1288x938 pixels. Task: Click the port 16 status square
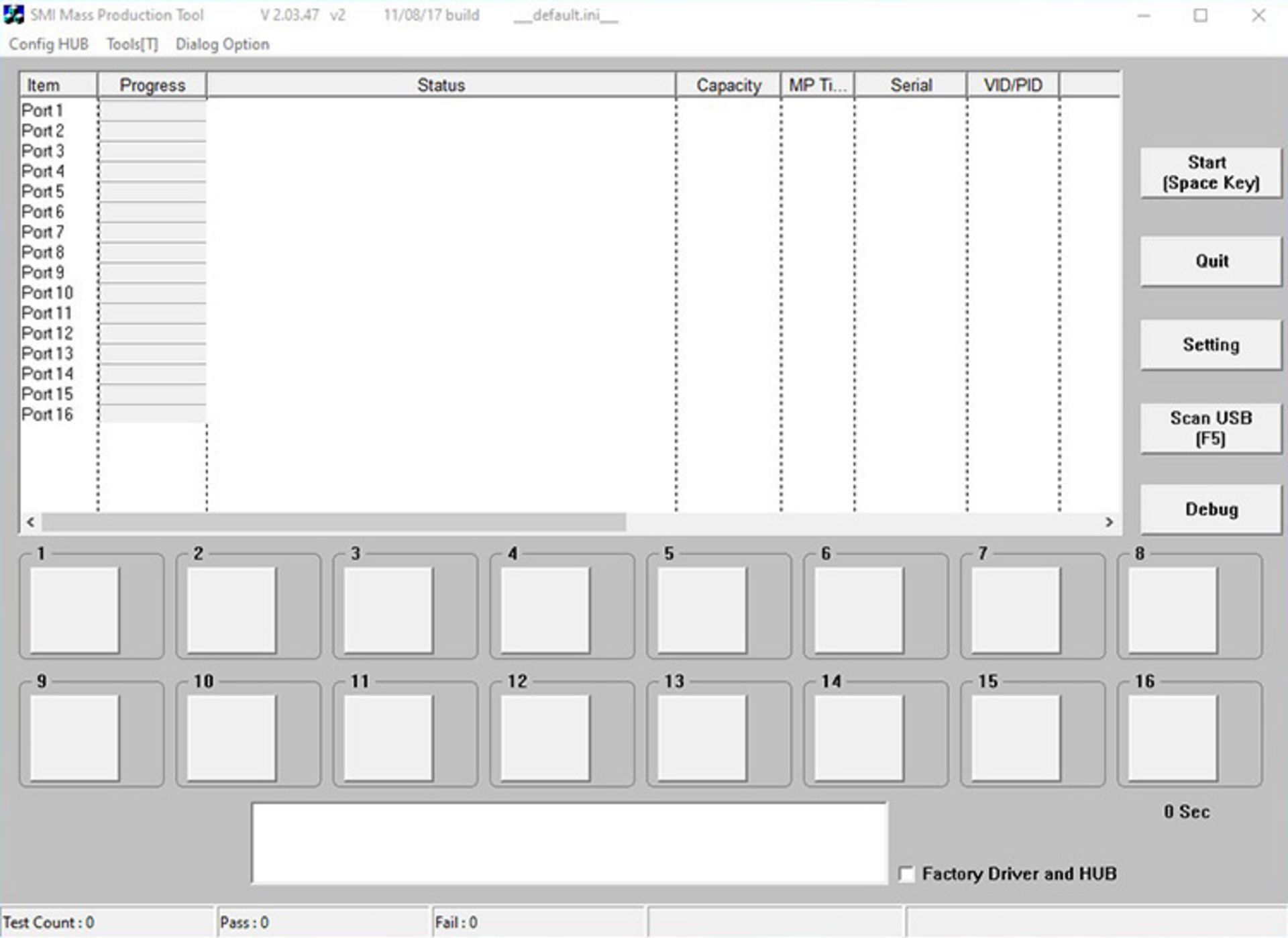point(1172,737)
